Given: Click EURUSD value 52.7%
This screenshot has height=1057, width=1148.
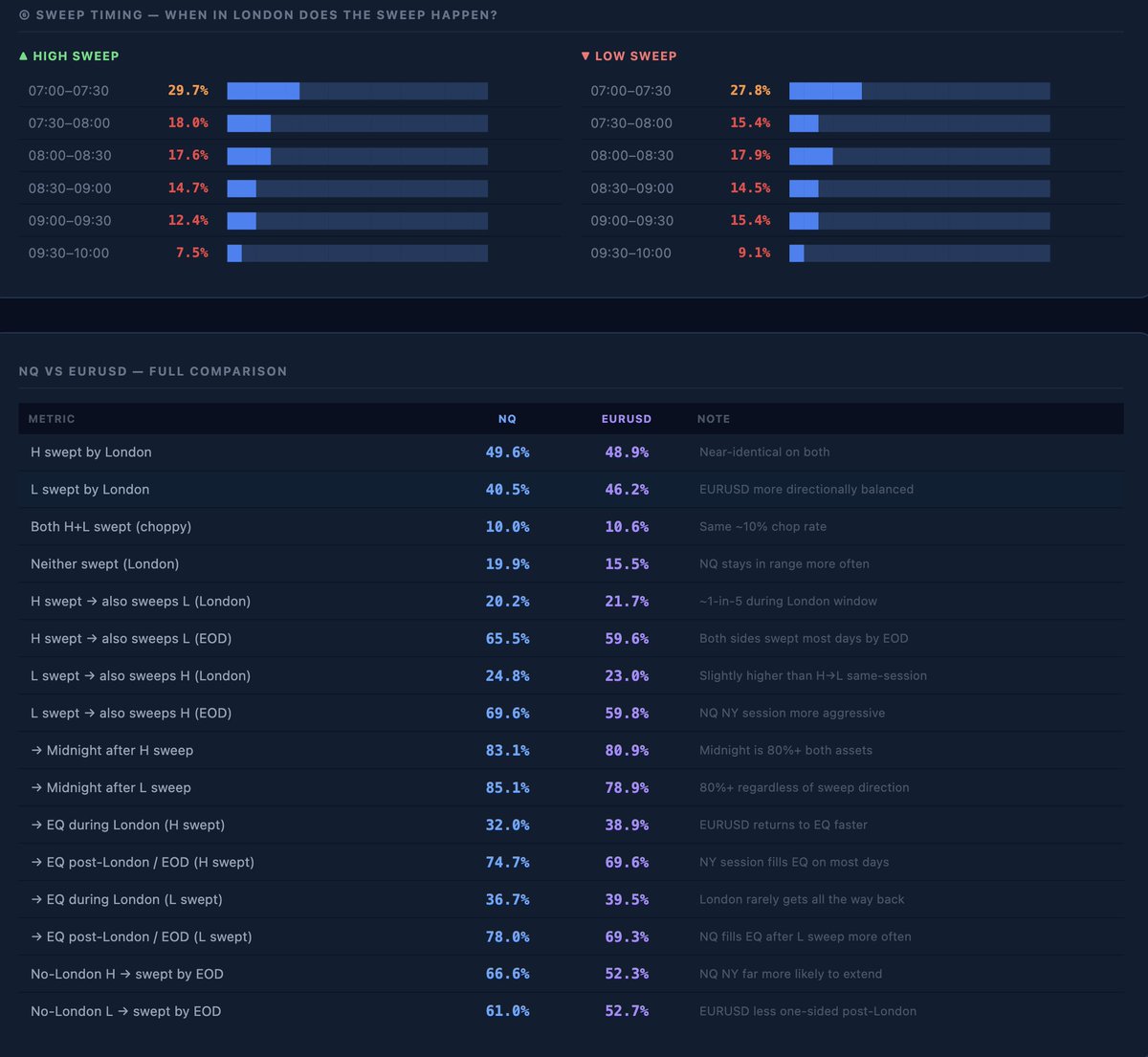Looking at the screenshot, I should (627, 1012).
